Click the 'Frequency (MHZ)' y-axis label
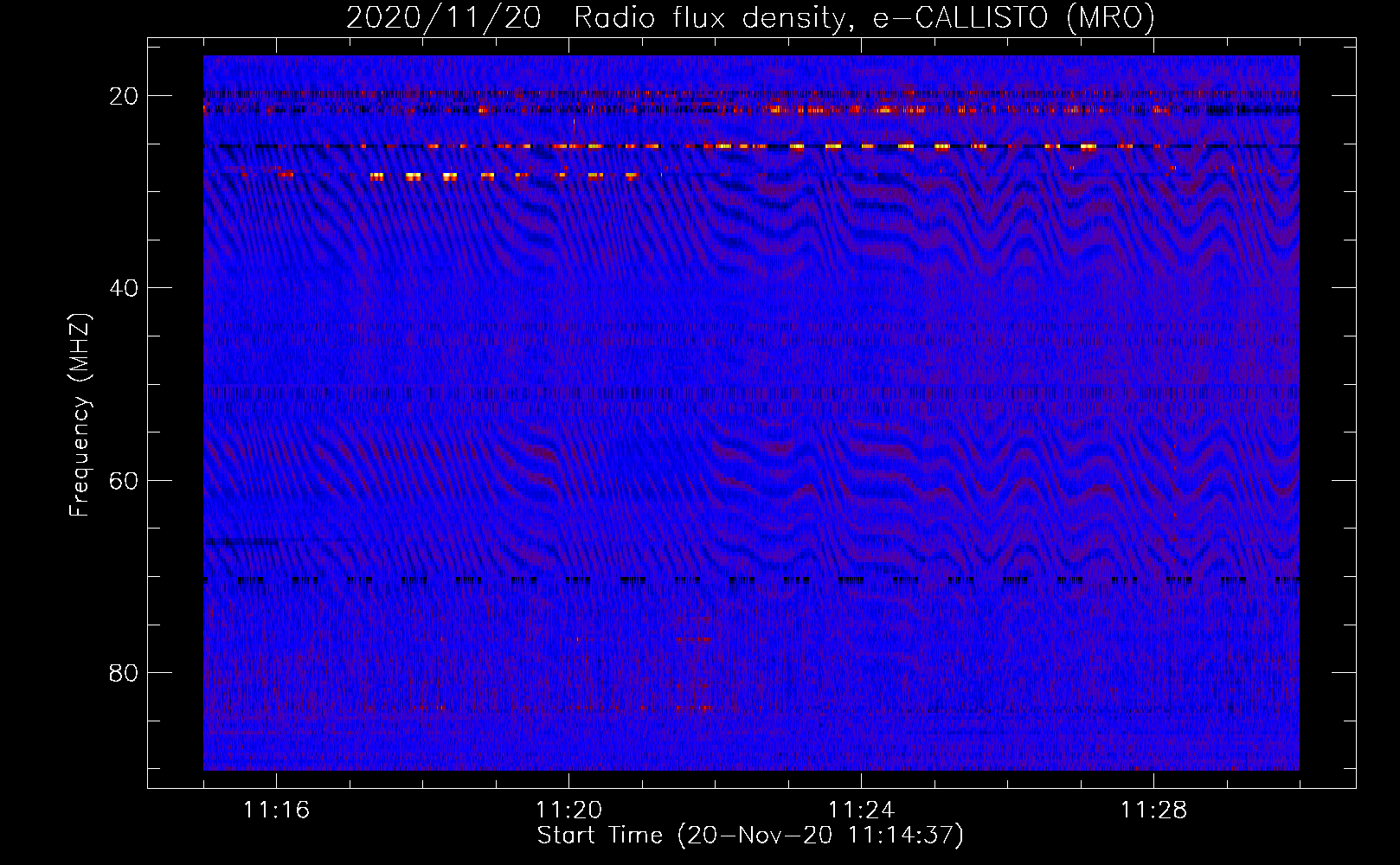This screenshot has height=865, width=1400. 80,415
